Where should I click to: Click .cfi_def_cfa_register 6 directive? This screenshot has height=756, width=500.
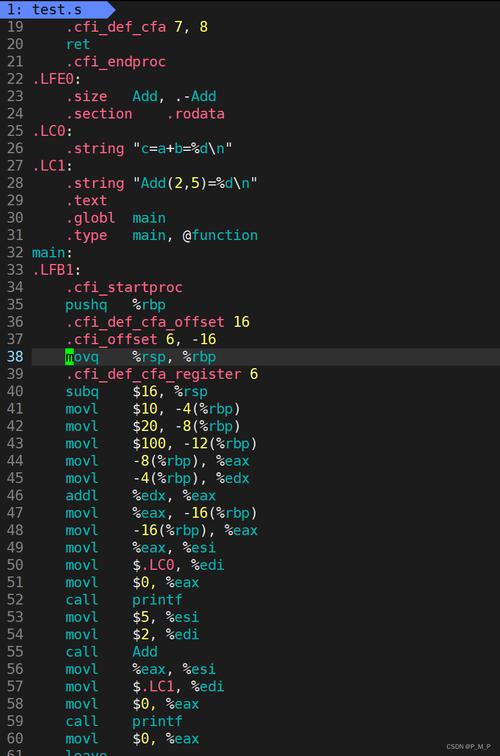(x=162, y=374)
